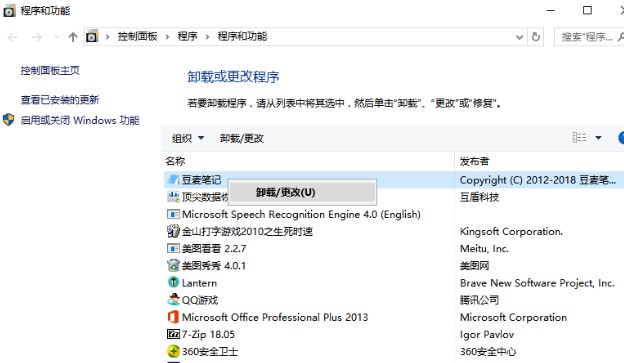This screenshot has width=624, height=363.
Task: Refresh the programs list
Action: (536, 37)
